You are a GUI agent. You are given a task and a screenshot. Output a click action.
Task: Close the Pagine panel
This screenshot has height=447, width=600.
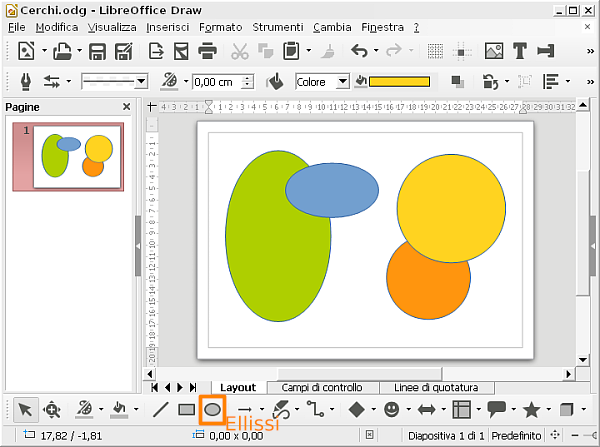[x=127, y=107]
